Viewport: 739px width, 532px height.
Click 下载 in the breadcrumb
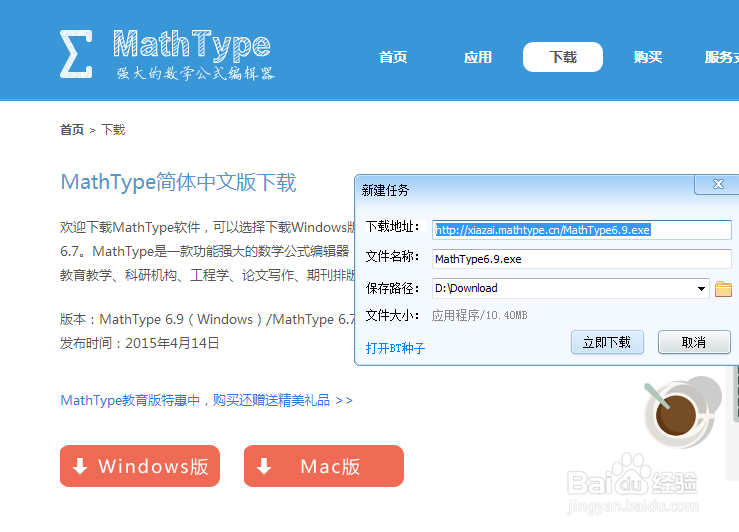[x=113, y=130]
